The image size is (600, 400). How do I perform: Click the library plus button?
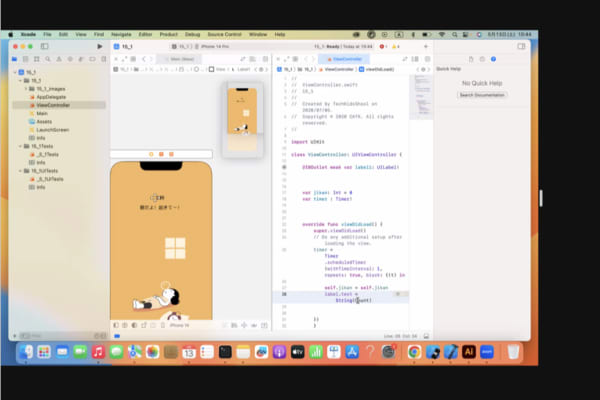pyautogui.click(x=426, y=46)
